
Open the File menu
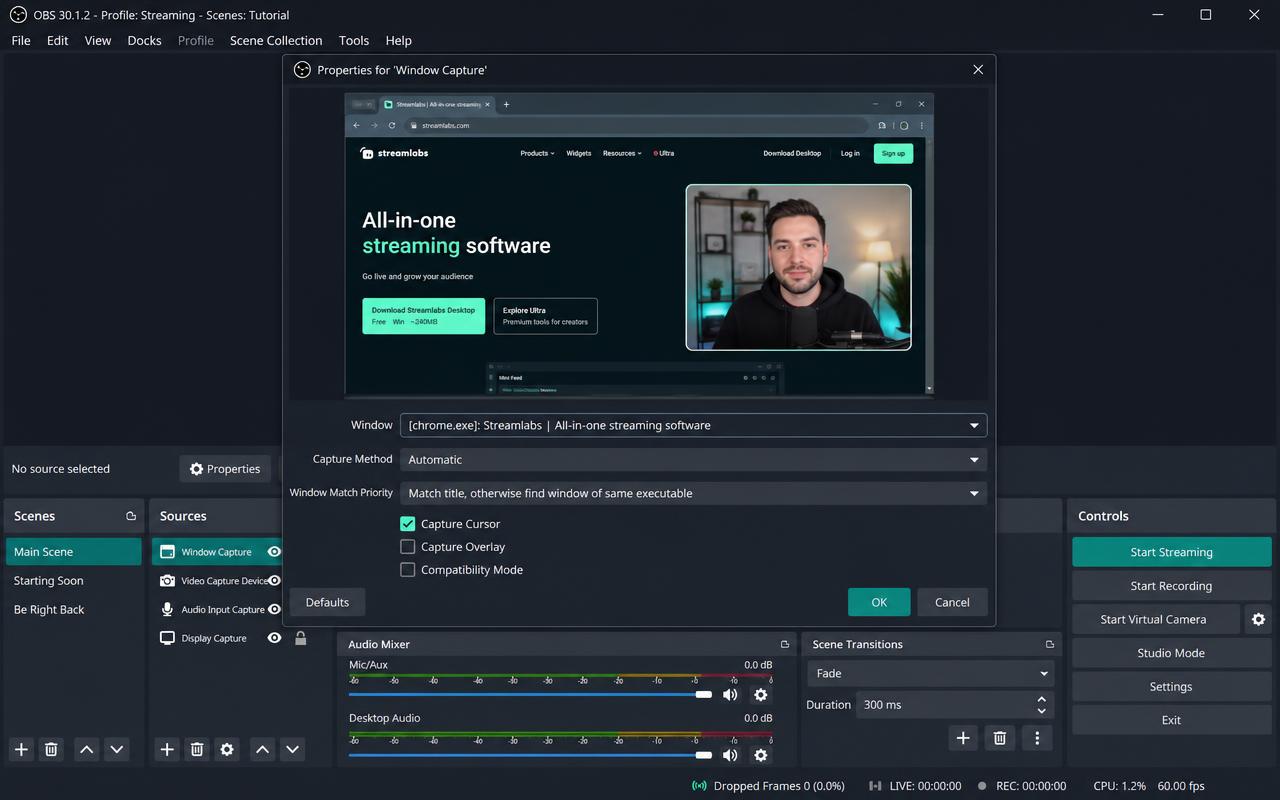tap(21, 41)
